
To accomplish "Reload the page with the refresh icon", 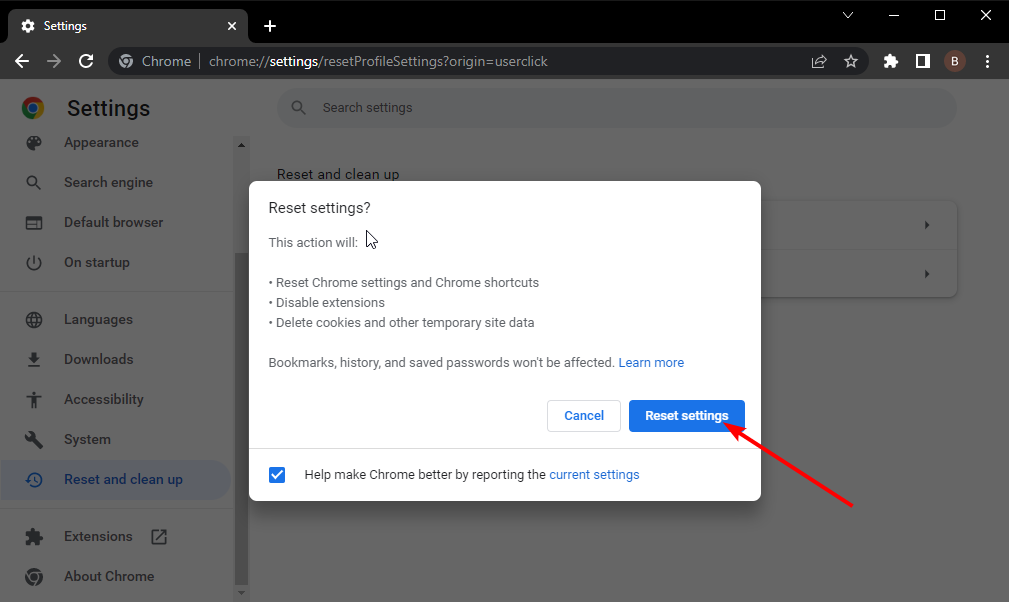I will click(x=86, y=61).
